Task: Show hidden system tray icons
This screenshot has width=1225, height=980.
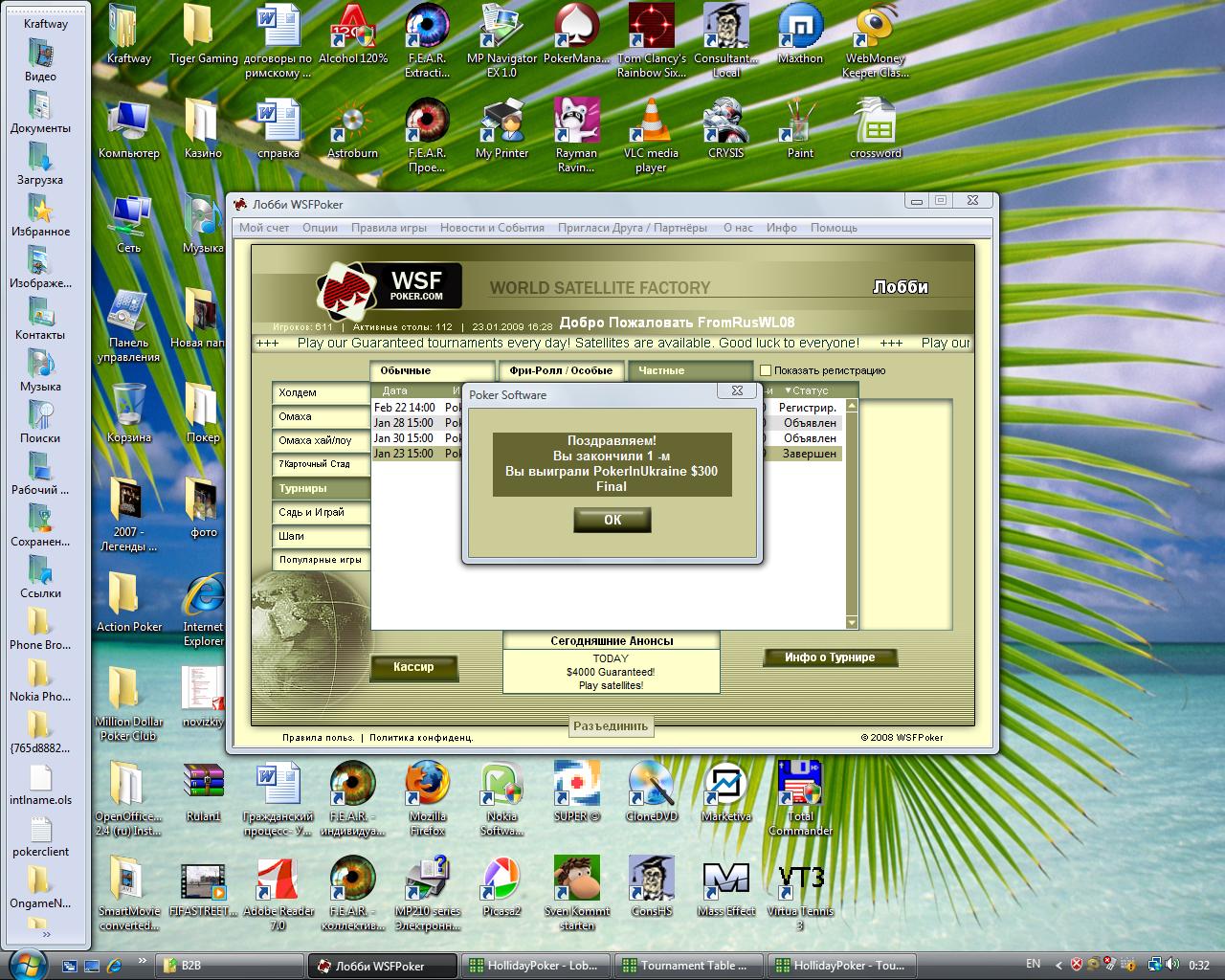Action: [1058, 965]
